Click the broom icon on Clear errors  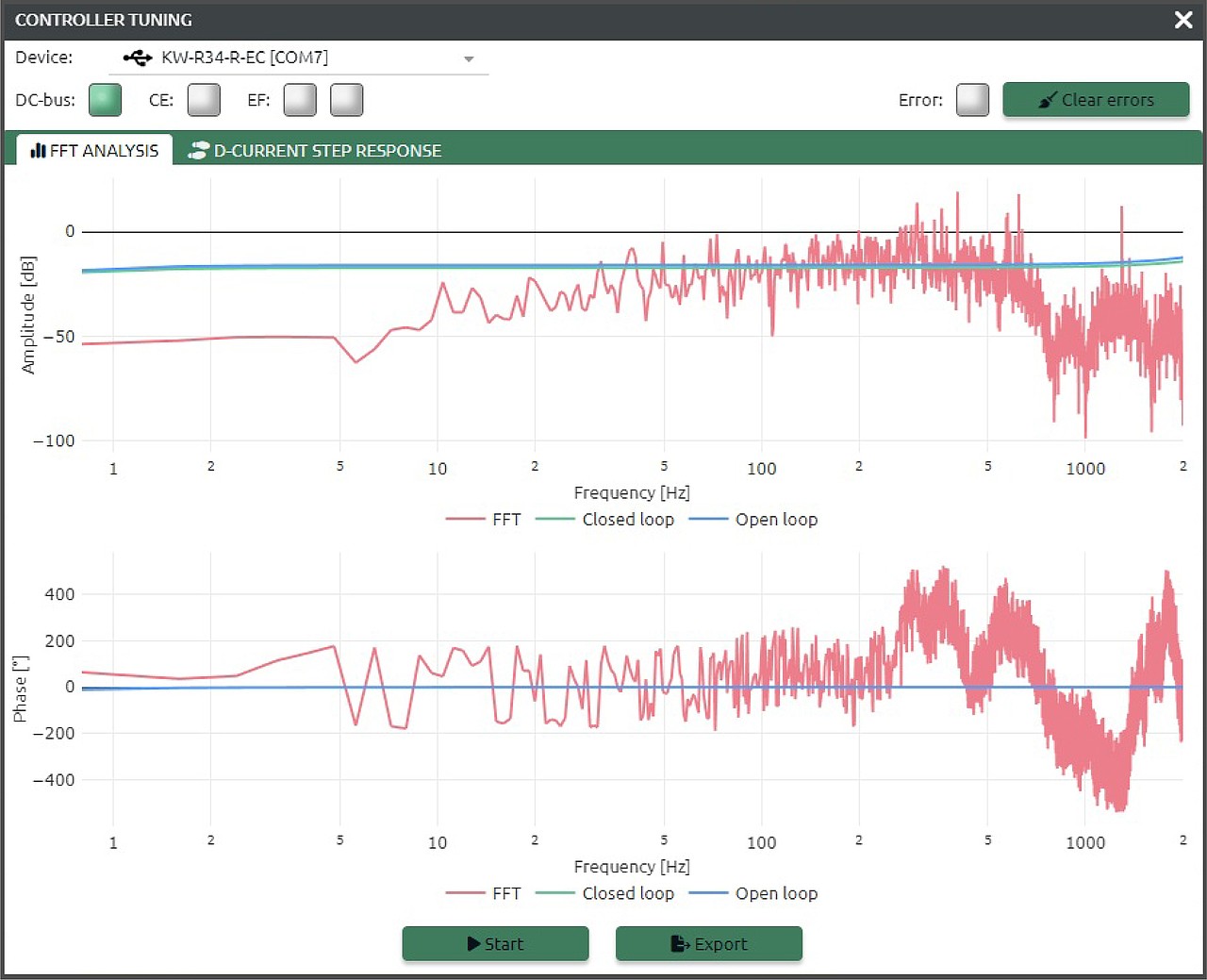pos(1047,100)
